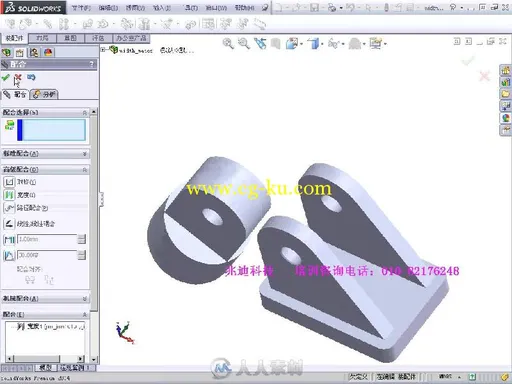Image resolution: width=512 pixels, height=384 pixels.
Task: Accept the mate with the green checkmark
Action: coord(5,78)
